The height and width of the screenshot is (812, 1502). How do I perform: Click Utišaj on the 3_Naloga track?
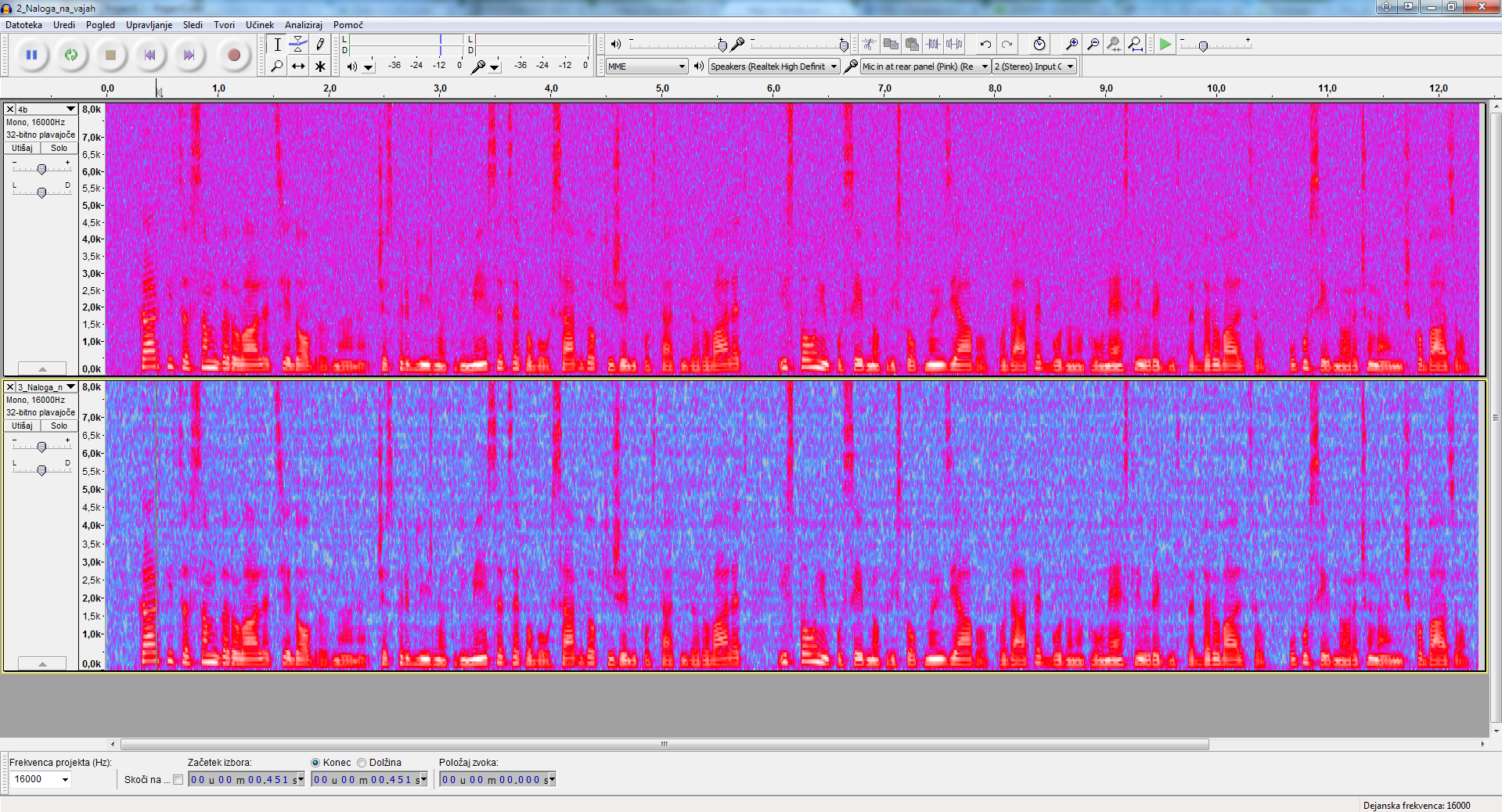pos(22,426)
